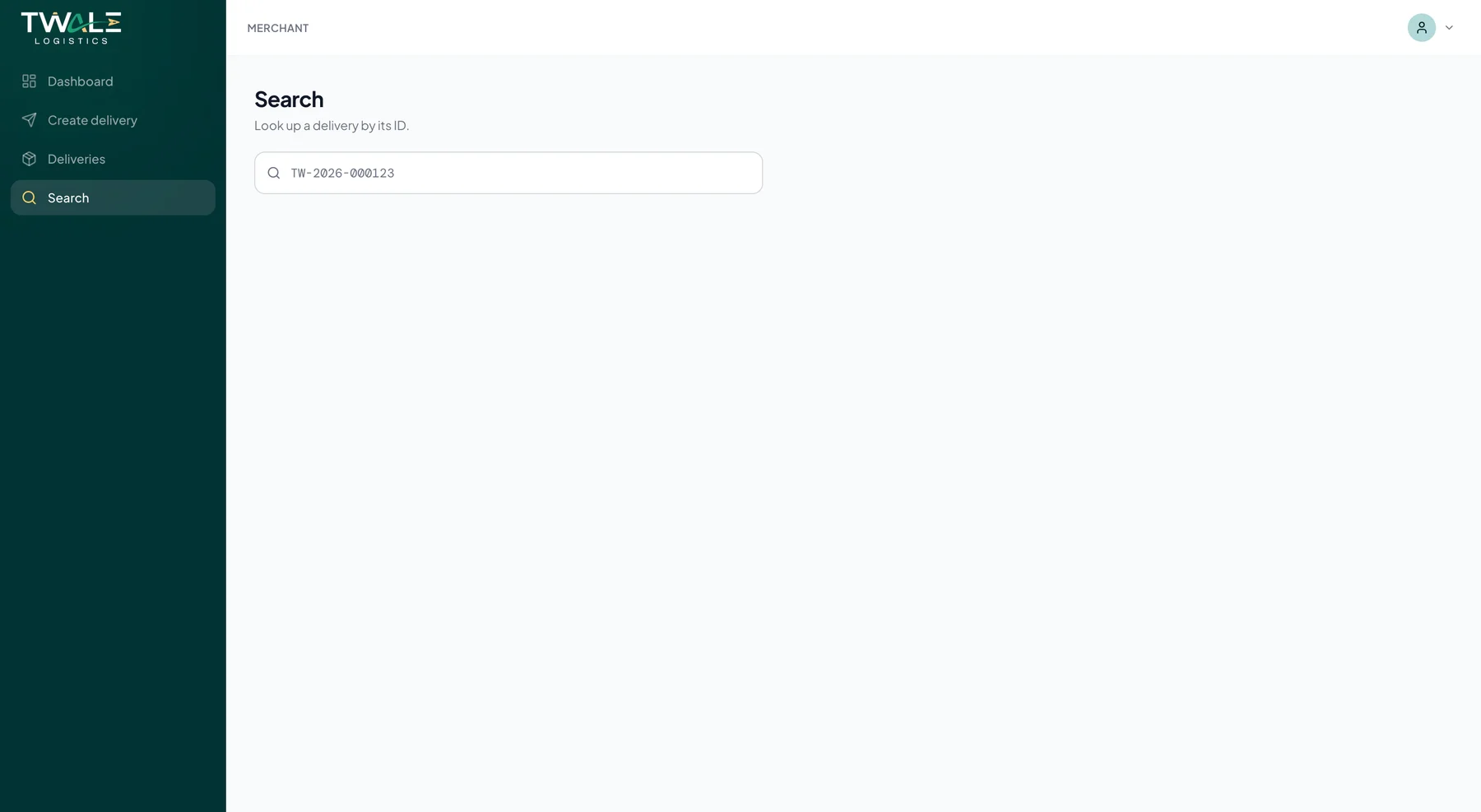Focus the delivery ID search input
The image size is (1481, 812).
click(508, 173)
